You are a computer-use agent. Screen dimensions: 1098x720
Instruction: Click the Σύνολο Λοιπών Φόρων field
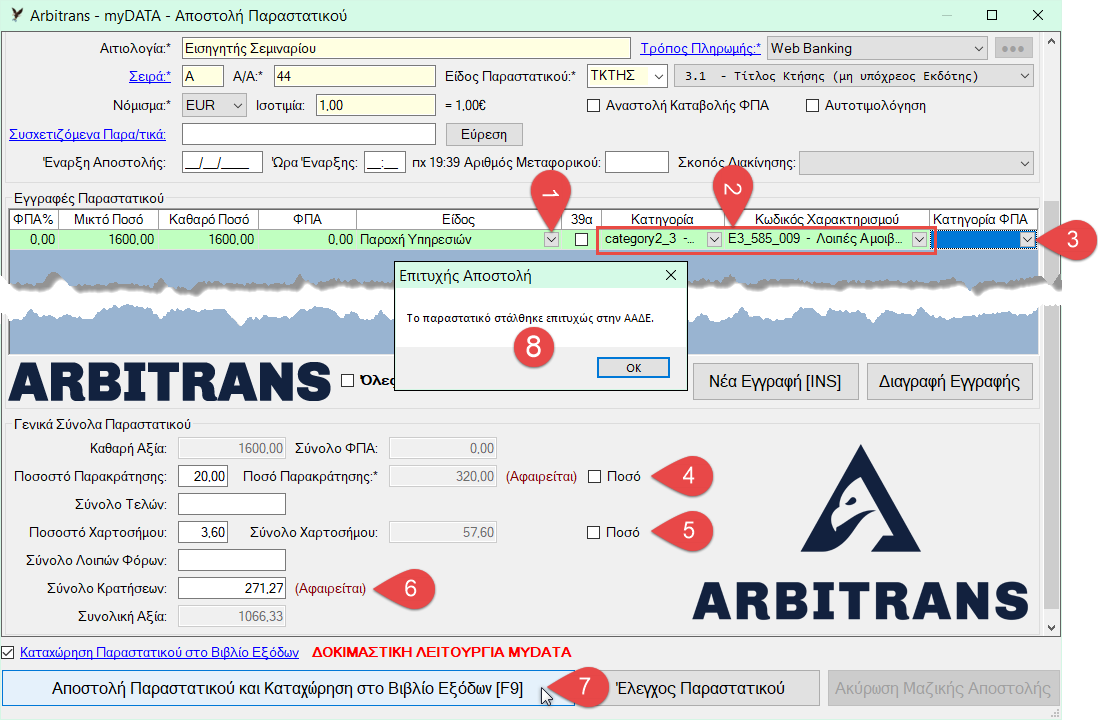(x=232, y=560)
